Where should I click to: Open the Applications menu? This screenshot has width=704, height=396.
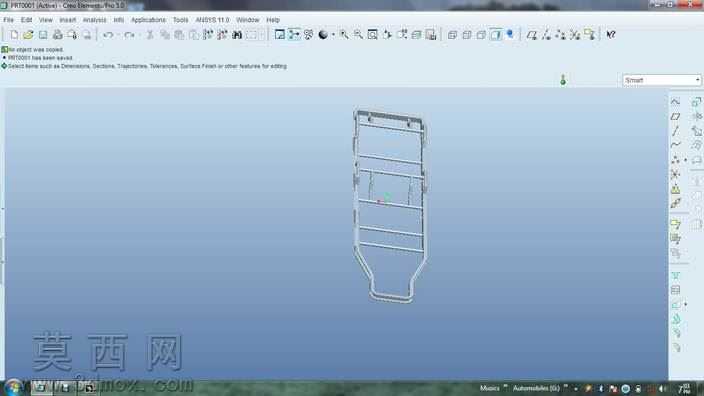[x=148, y=20]
